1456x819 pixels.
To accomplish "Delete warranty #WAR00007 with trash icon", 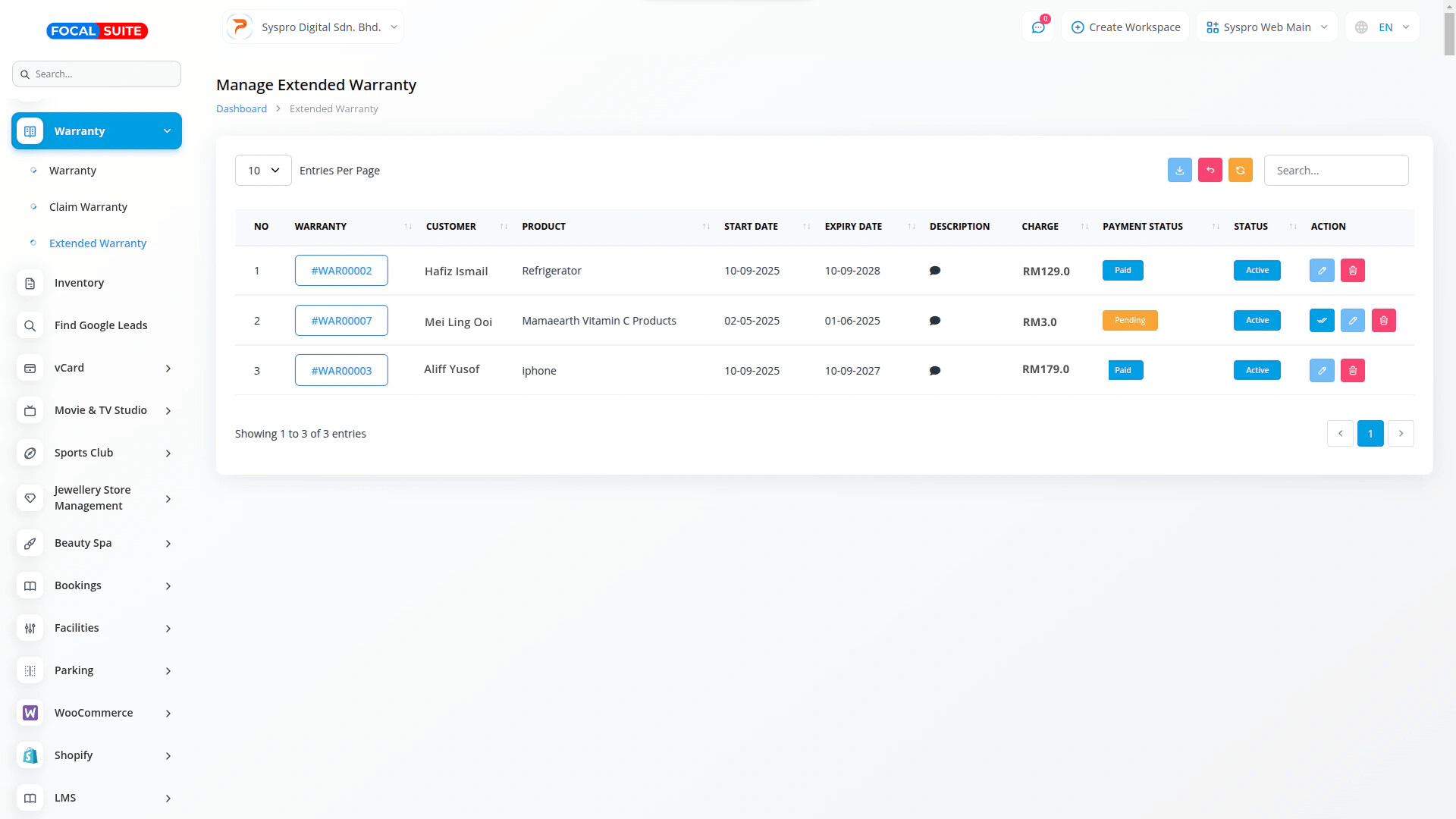I will coord(1383,321).
